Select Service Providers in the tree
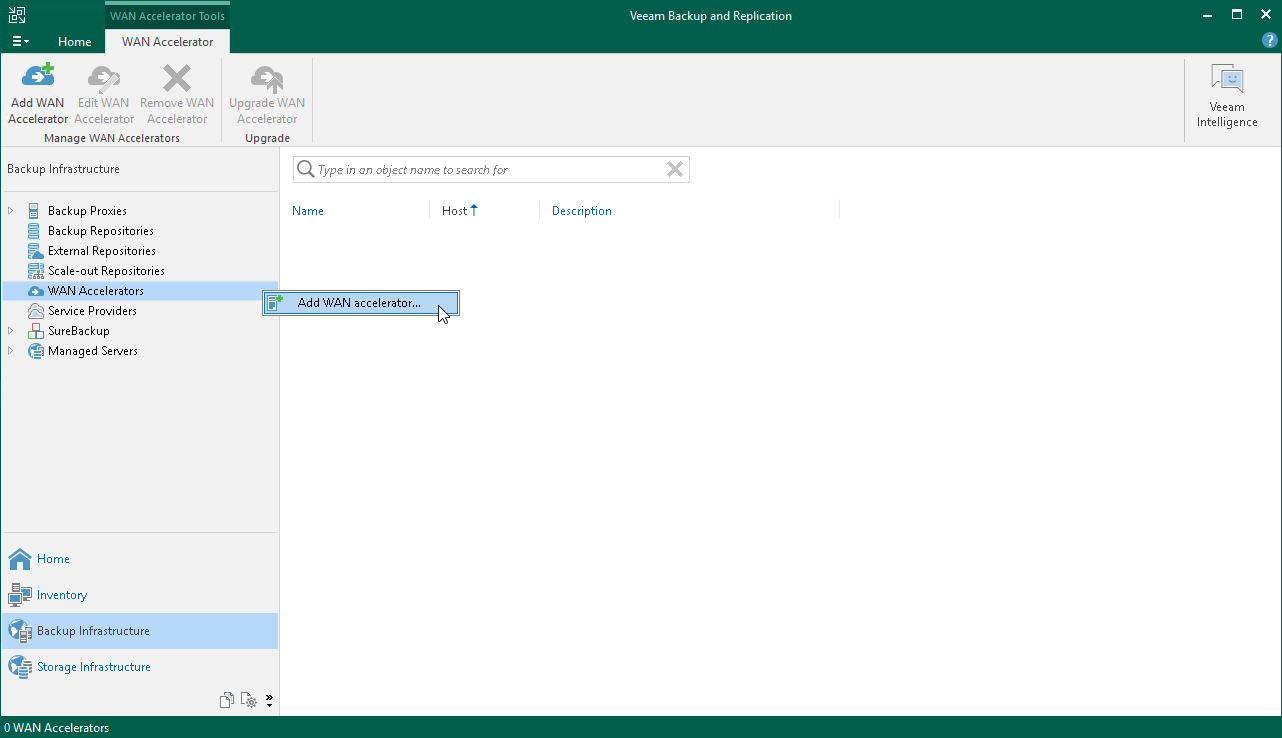Screen dimensions: 1282x738 click(92, 311)
